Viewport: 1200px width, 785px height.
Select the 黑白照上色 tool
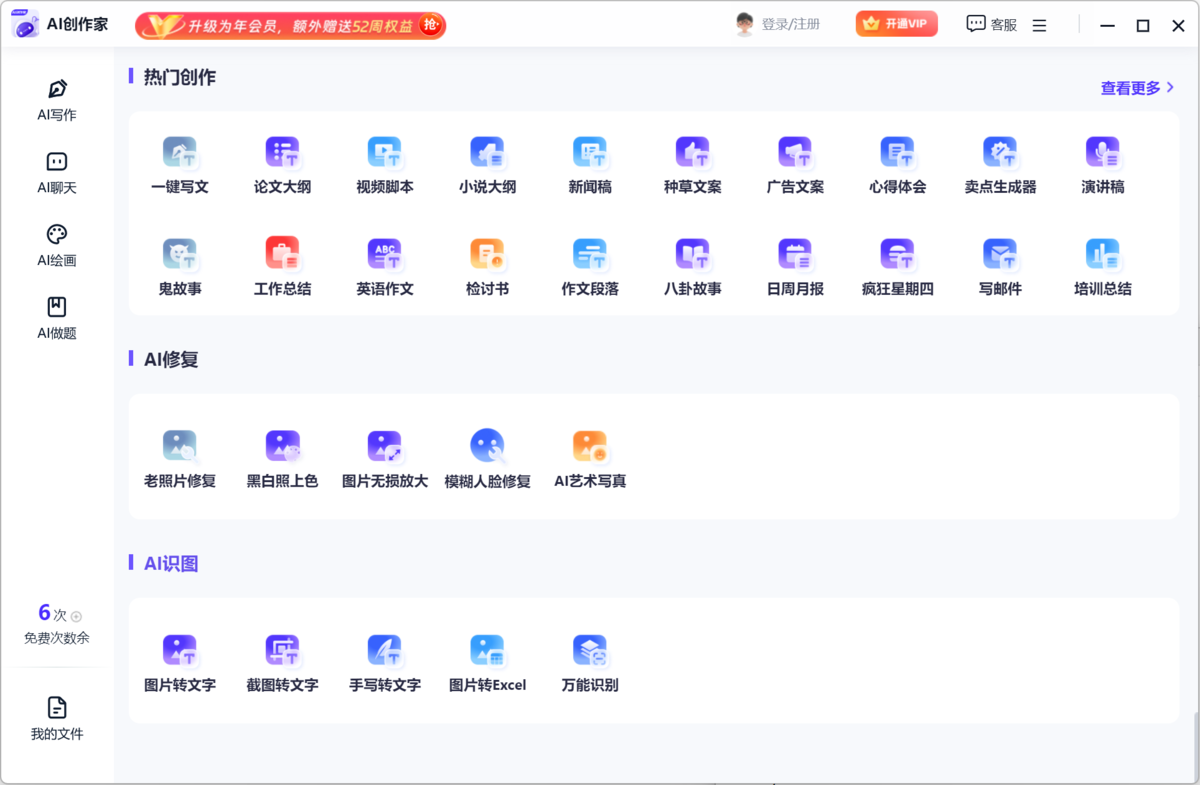[283, 456]
